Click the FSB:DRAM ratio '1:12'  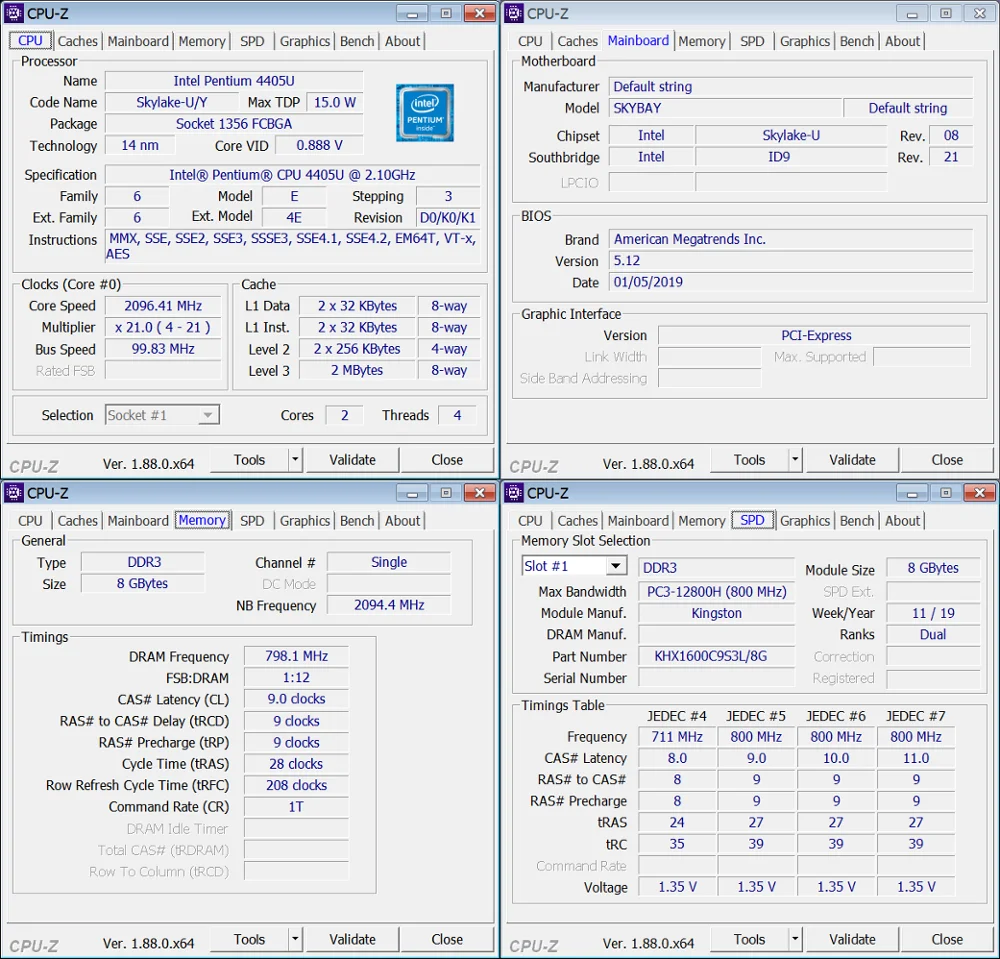click(297, 677)
